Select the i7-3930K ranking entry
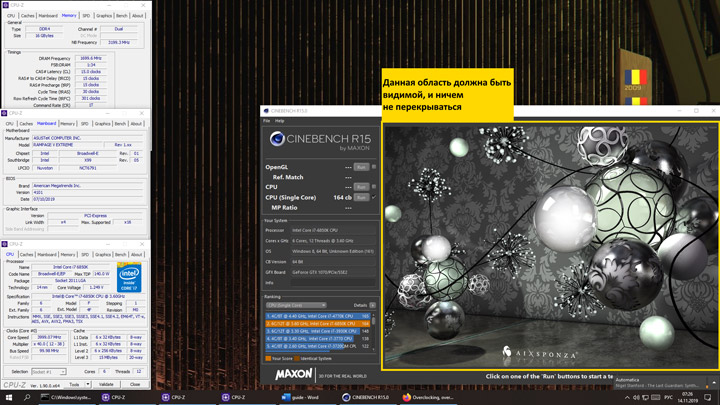Viewport: 720px width, 405px height. point(318,331)
